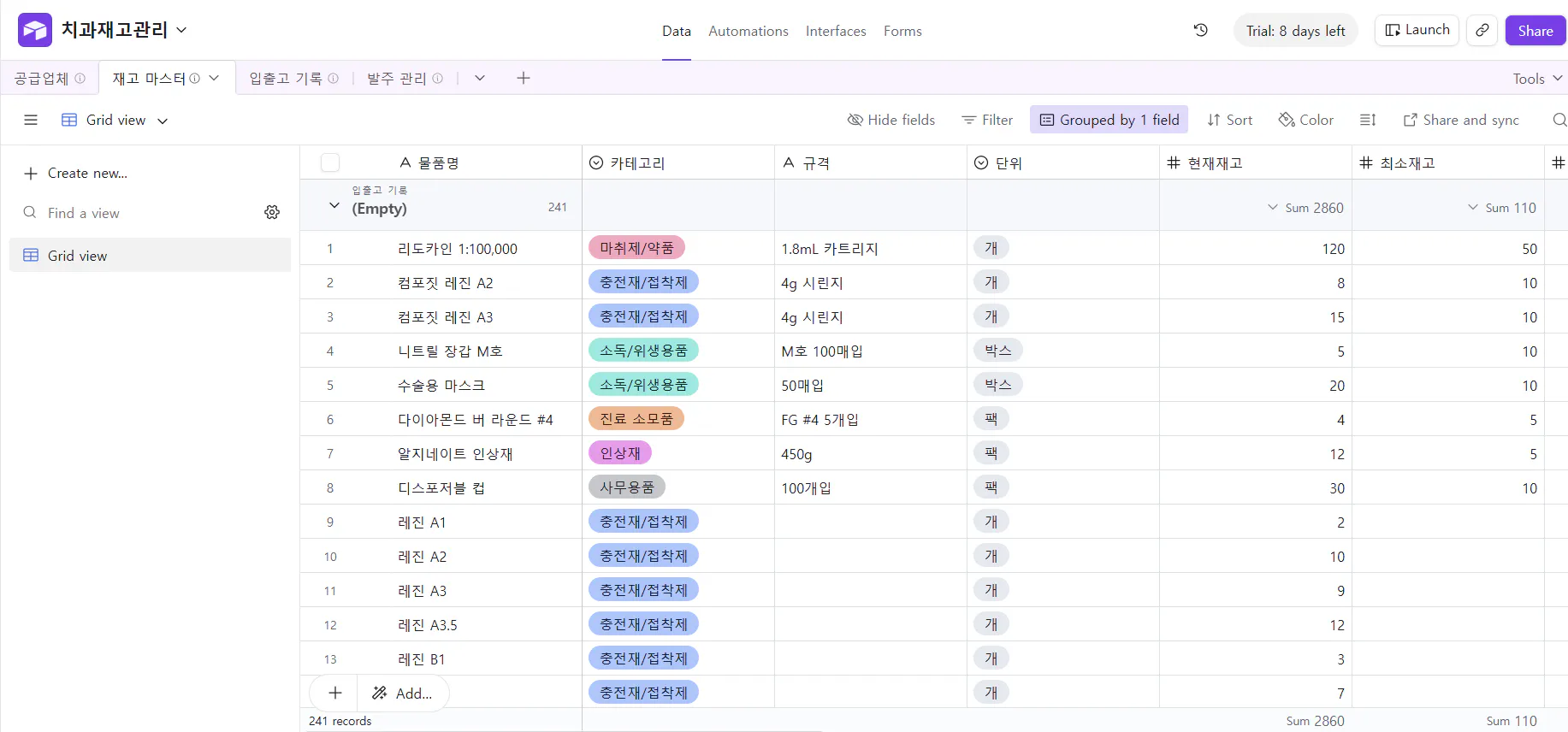The image size is (1568, 732).
Task: Add new record with plus button
Action: click(335, 693)
